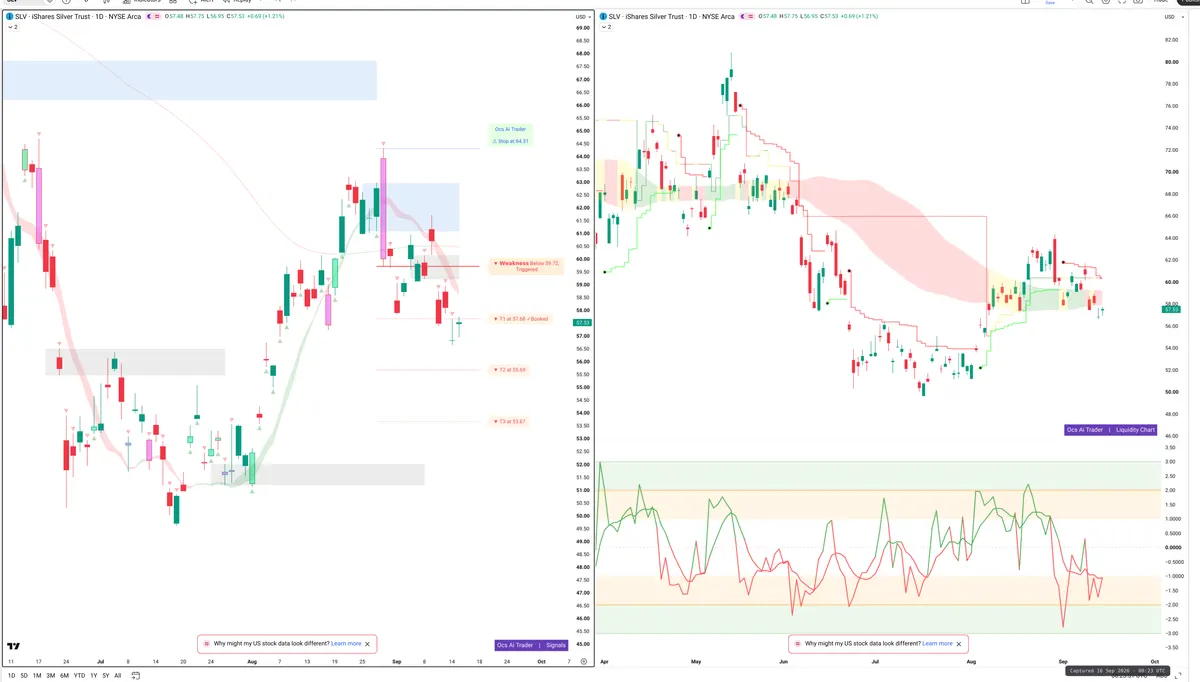This screenshot has height=682, width=1200.
Task: Click the Ocs Ai Trader Liquidity Chart badge
Action: pos(1111,430)
